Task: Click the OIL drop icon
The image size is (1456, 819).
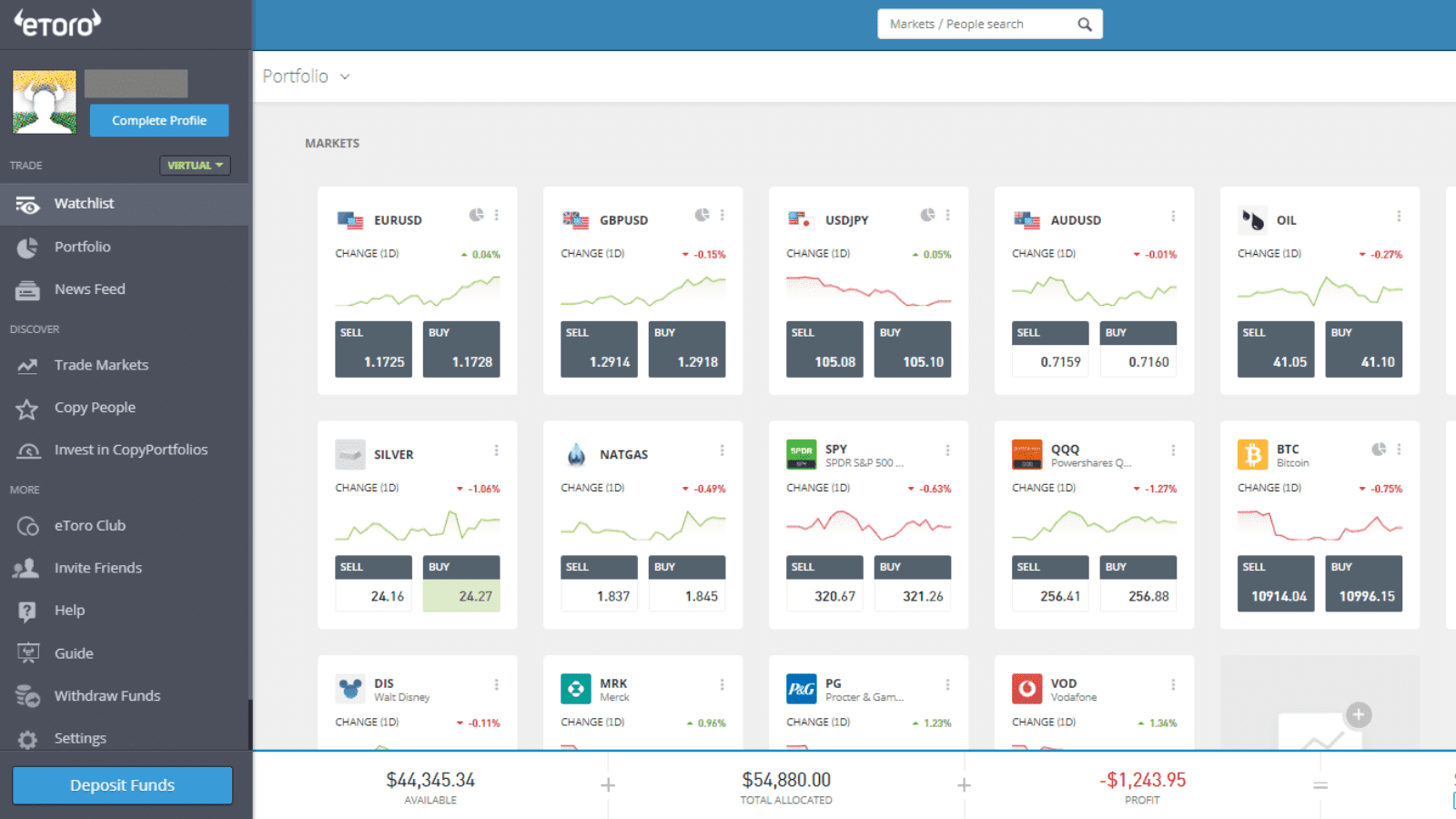Action: [1253, 220]
